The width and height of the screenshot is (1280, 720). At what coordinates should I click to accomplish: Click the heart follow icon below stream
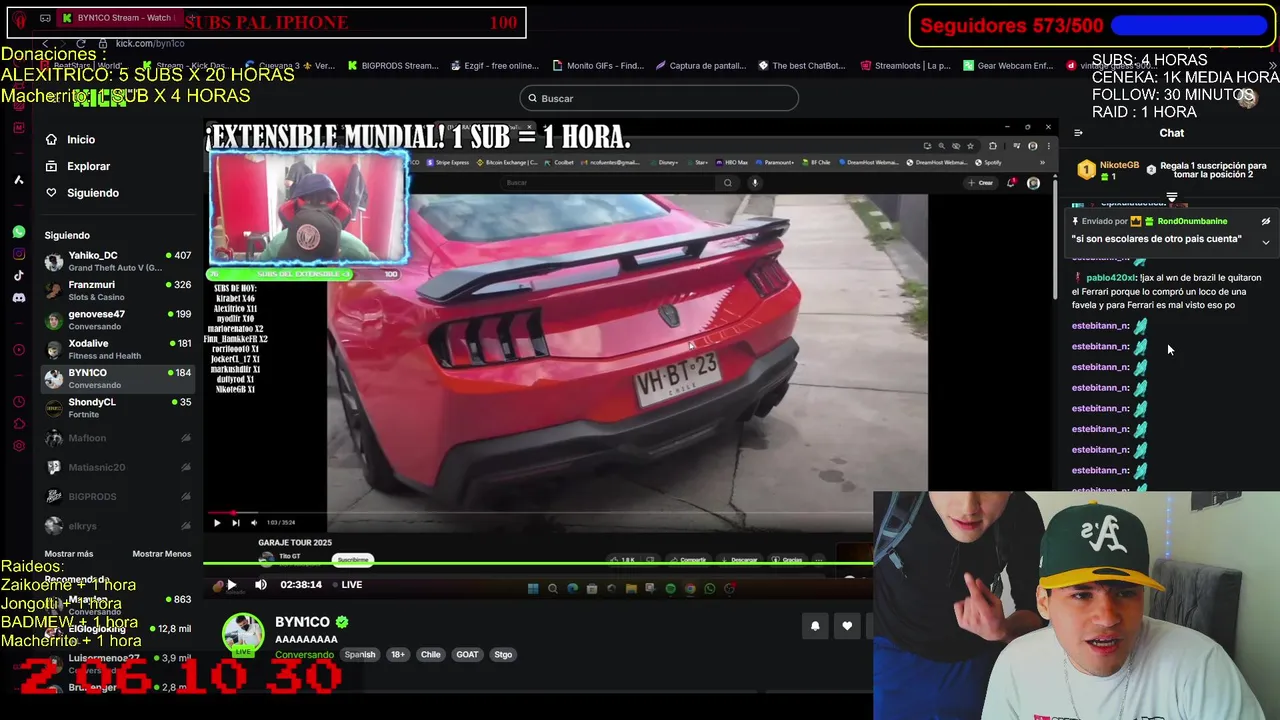847,626
